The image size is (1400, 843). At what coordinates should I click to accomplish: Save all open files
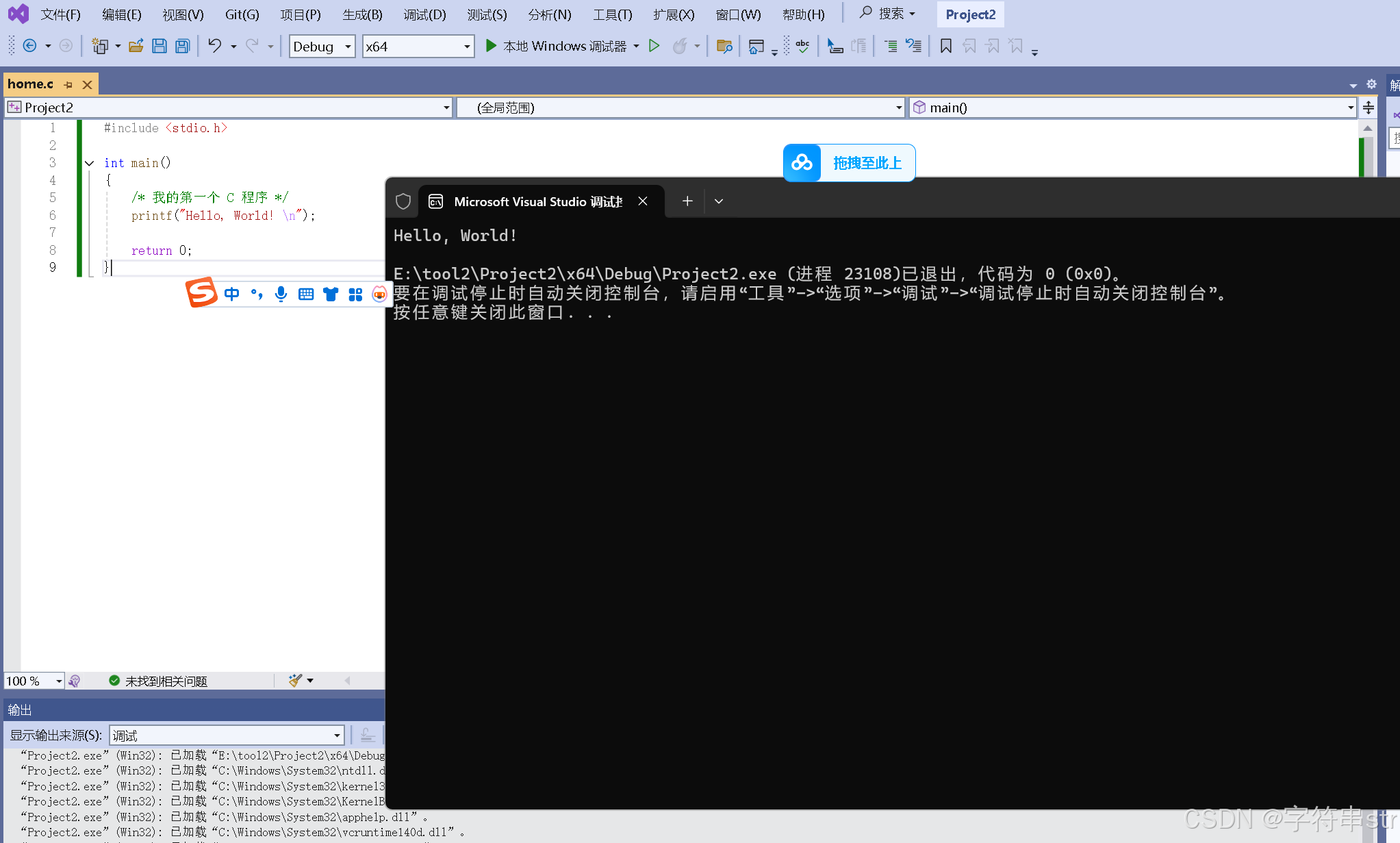coord(181,46)
